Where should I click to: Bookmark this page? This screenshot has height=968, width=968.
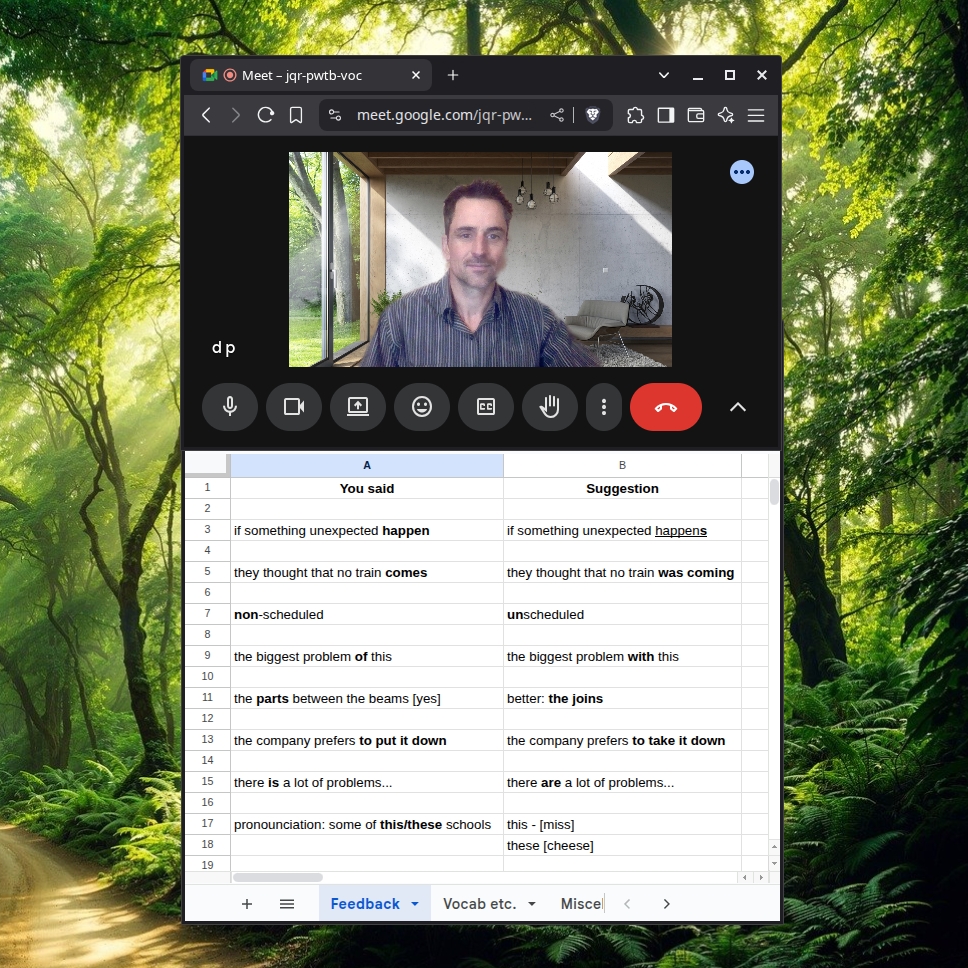coord(296,115)
